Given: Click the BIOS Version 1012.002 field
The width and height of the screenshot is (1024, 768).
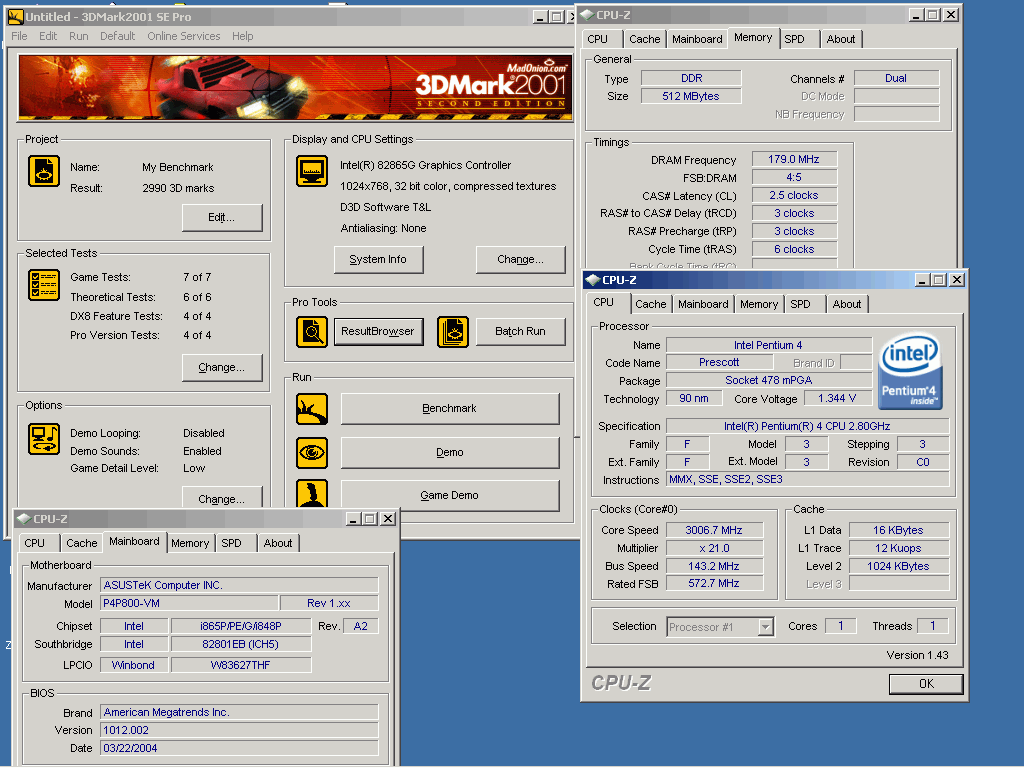Looking at the screenshot, I should (x=239, y=730).
